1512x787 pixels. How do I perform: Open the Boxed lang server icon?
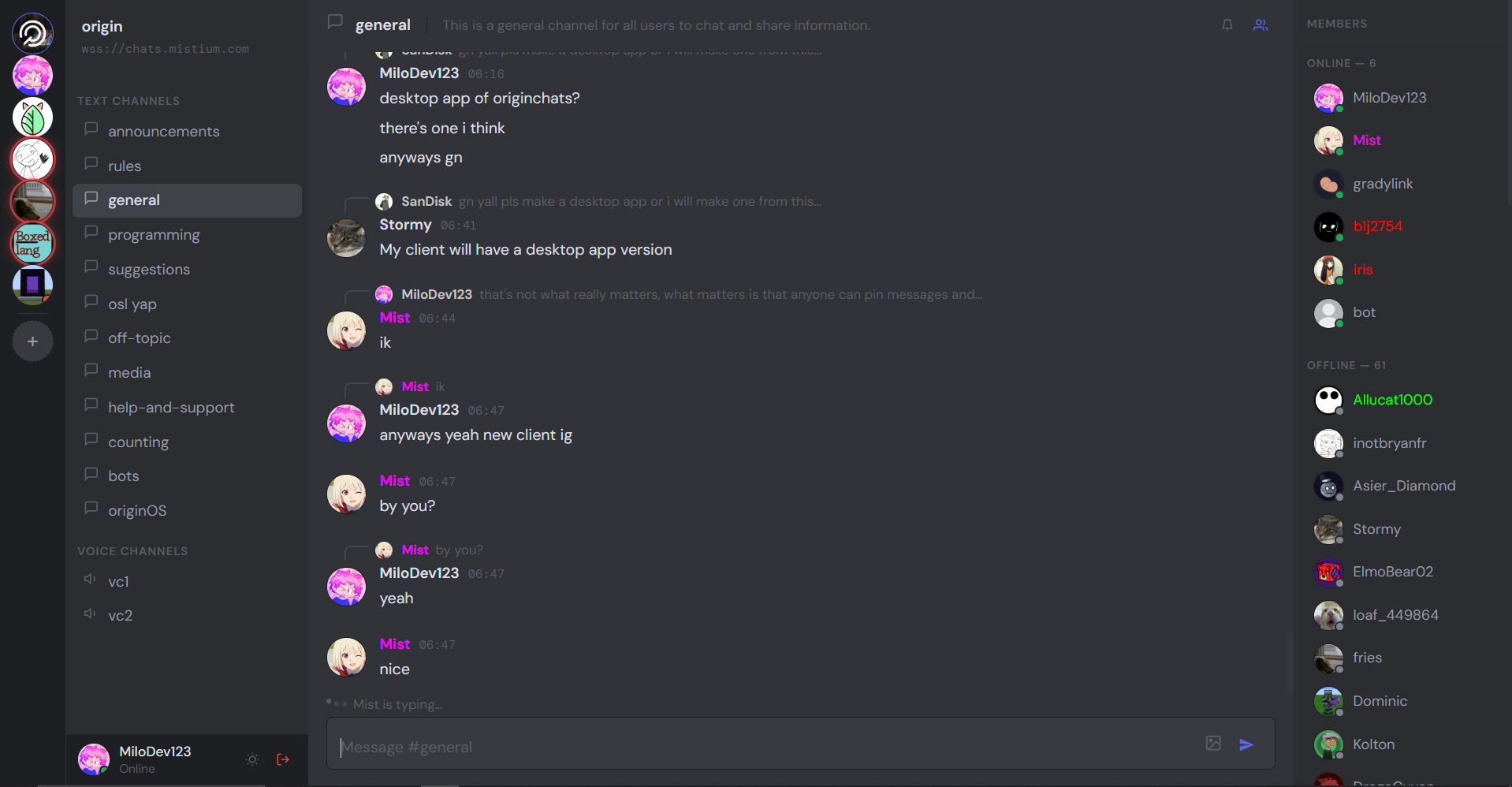32,243
